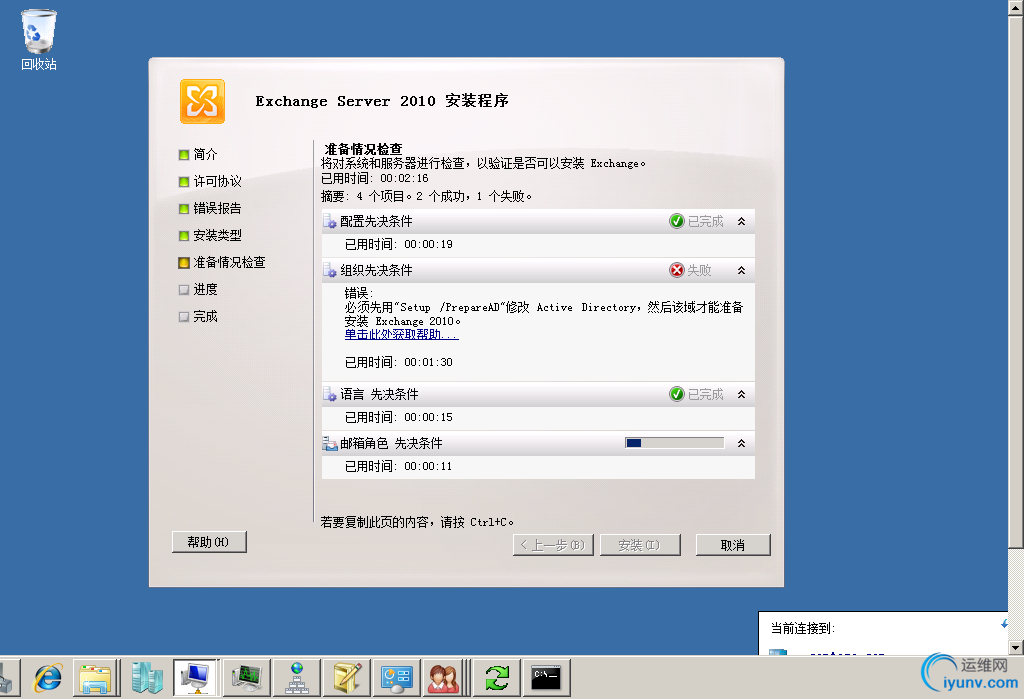Collapse the 语言 先决条件 section chevron
The width and height of the screenshot is (1024, 699).
[x=741, y=393]
